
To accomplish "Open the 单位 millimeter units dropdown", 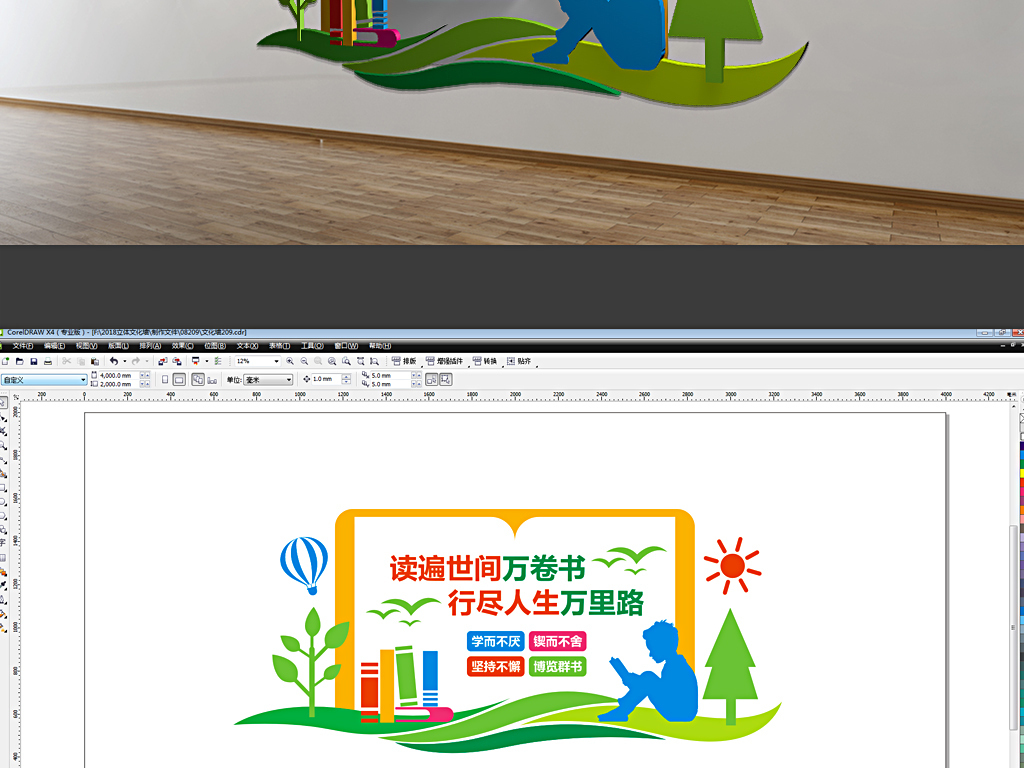I will click(289, 381).
